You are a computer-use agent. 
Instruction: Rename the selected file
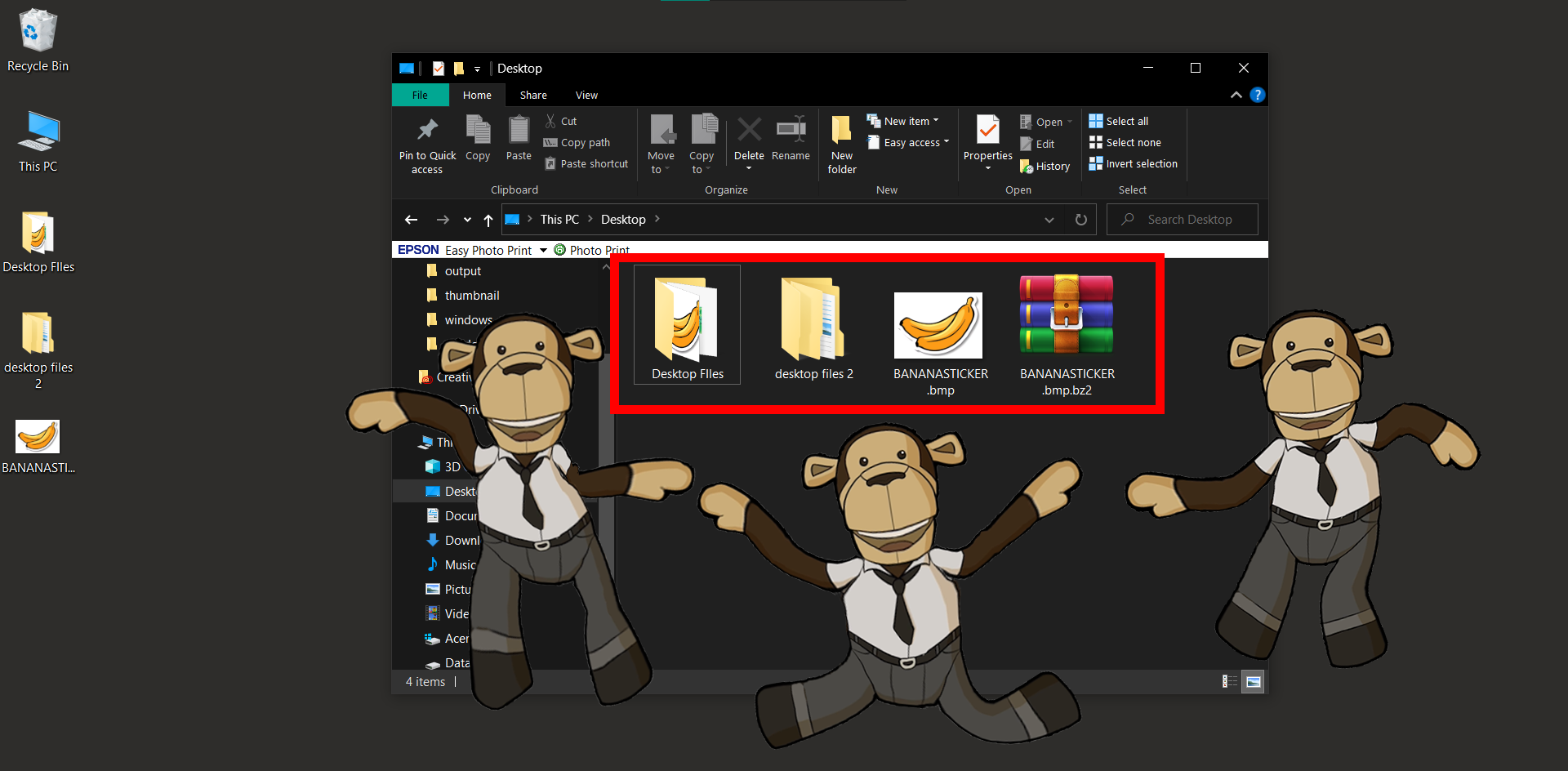pyautogui.click(x=790, y=139)
